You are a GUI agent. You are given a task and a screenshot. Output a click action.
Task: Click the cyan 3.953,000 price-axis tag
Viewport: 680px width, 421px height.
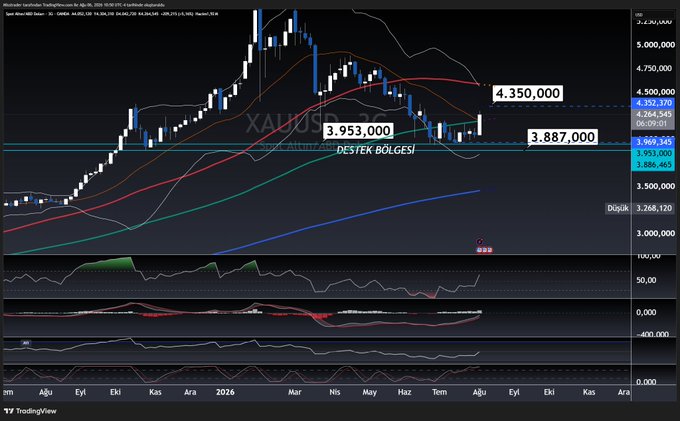pos(653,153)
